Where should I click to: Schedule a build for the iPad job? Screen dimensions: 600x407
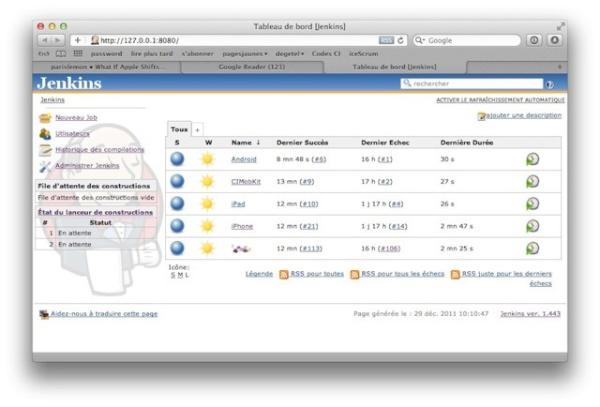pyautogui.click(x=533, y=204)
